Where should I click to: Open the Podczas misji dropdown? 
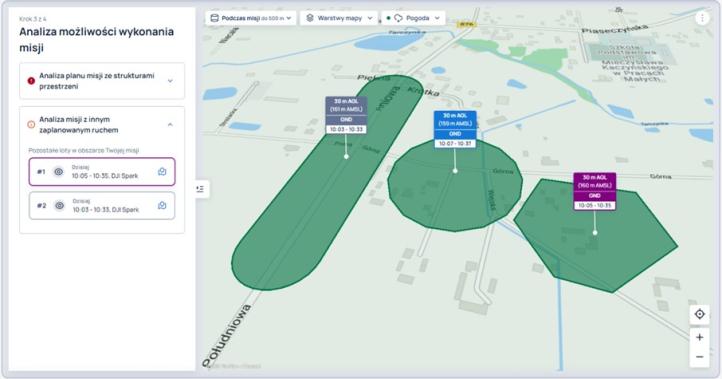pos(250,18)
